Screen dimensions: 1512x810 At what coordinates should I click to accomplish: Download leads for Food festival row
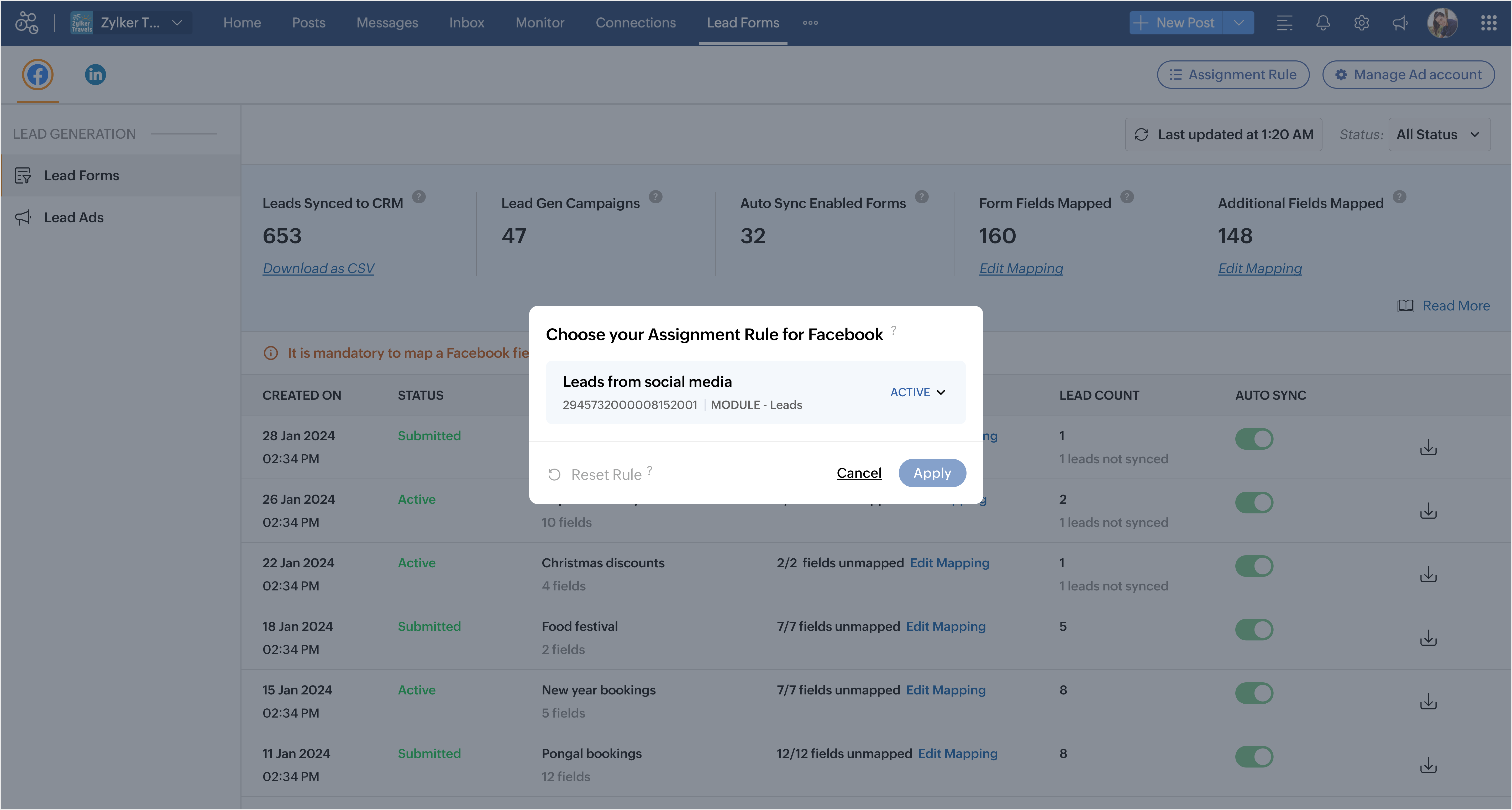coord(1428,638)
